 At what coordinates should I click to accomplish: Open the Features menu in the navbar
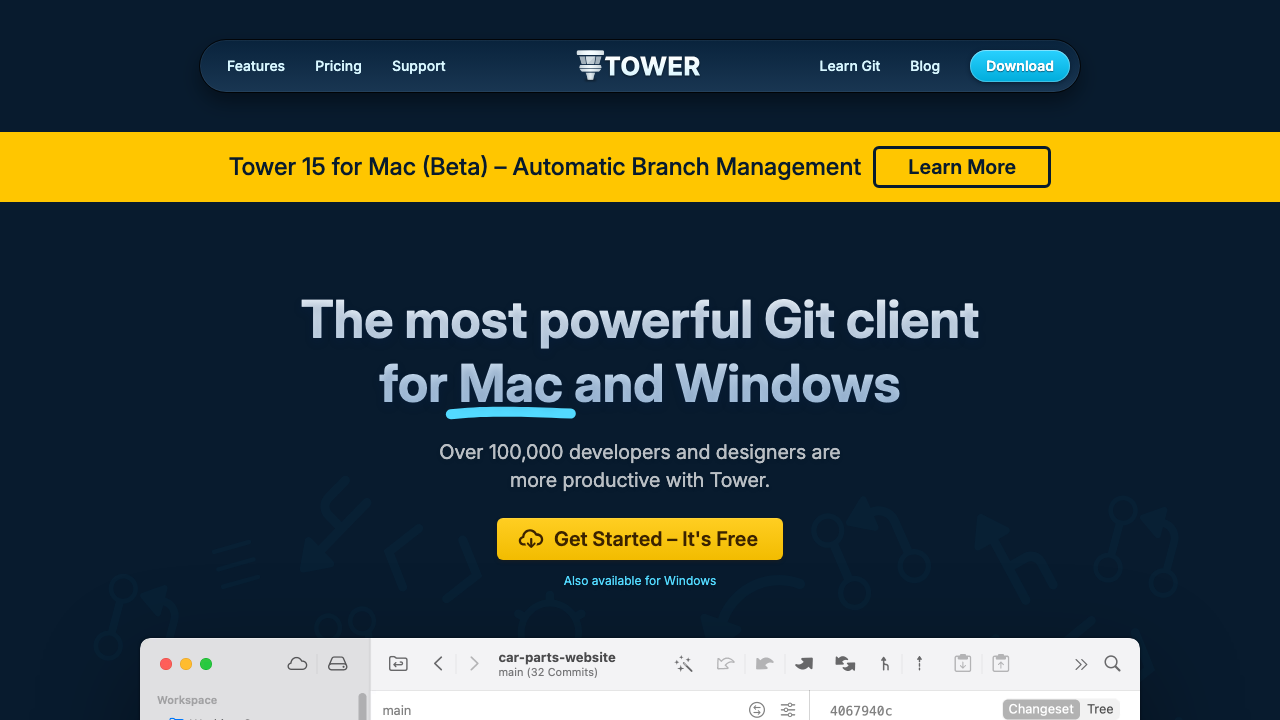(256, 66)
